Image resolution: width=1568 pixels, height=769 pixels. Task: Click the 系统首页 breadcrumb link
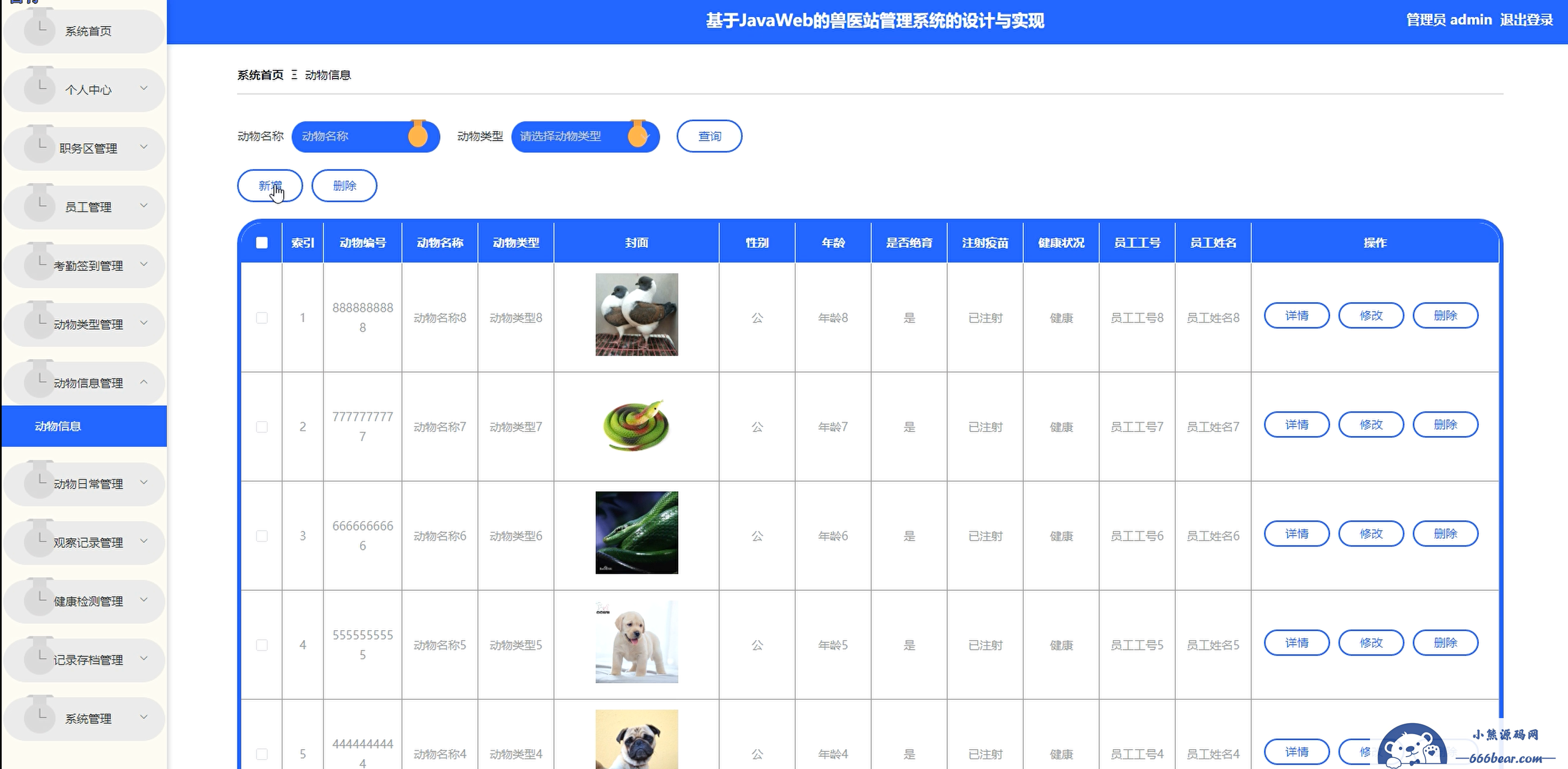click(x=260, y=75)
